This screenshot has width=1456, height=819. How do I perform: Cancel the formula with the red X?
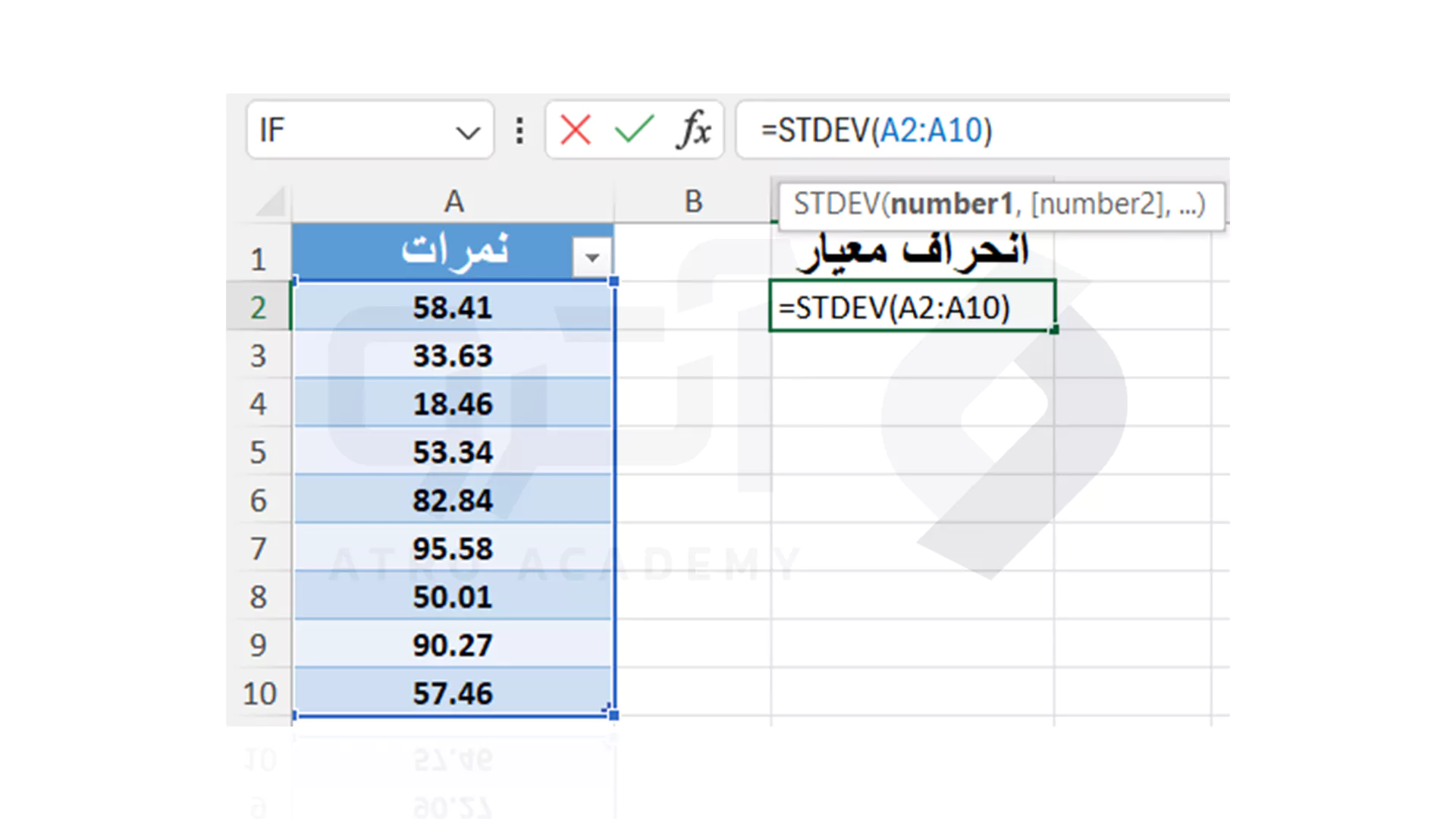576,130
